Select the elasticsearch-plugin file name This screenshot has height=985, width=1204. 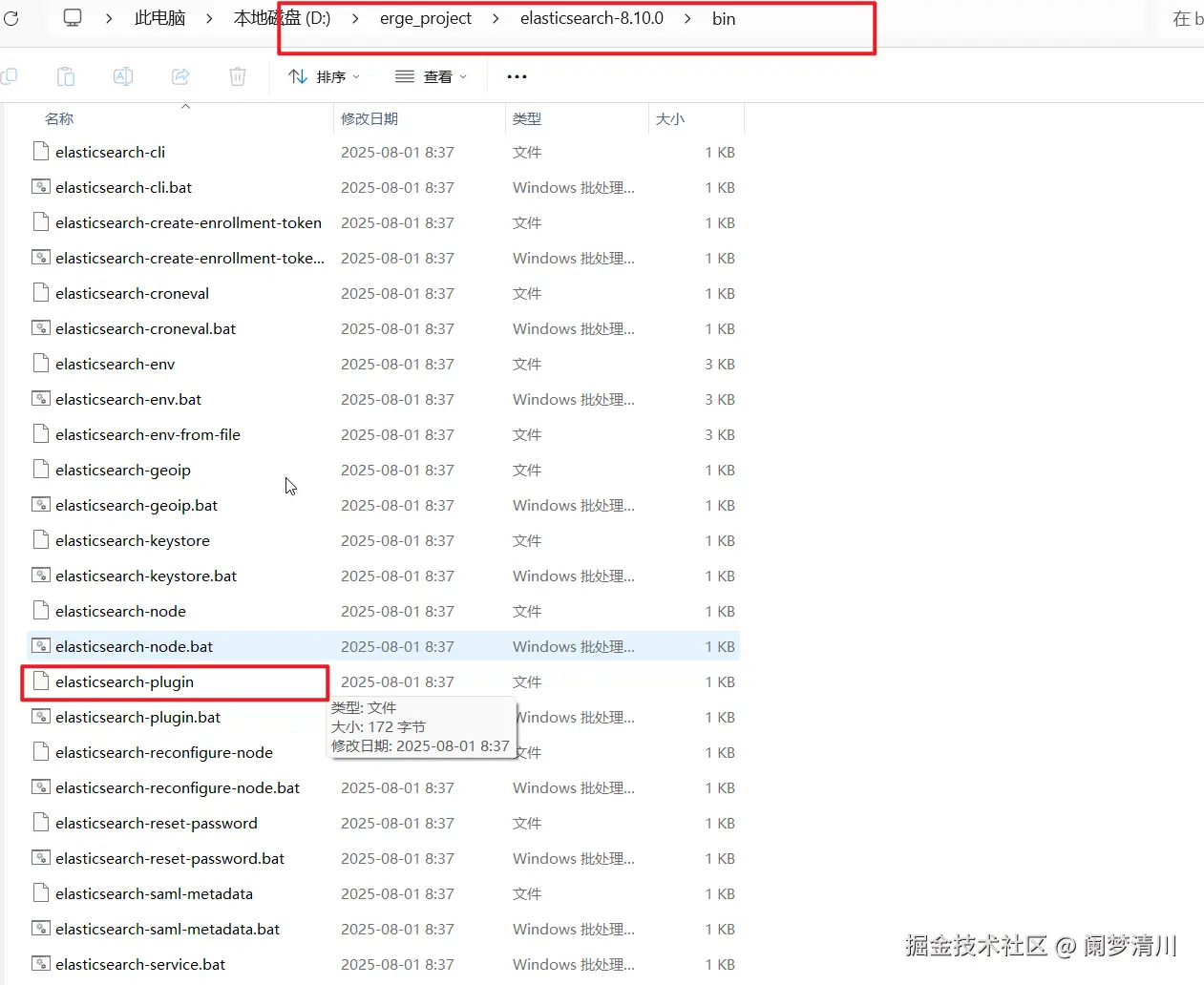[124, 681]
